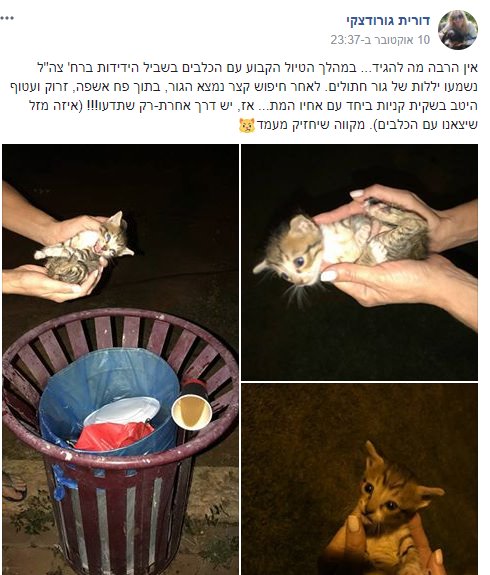The width and height of the screenshot is (490, 575).
Task: Click the white round lid in the bin
Action: [122, 410]
